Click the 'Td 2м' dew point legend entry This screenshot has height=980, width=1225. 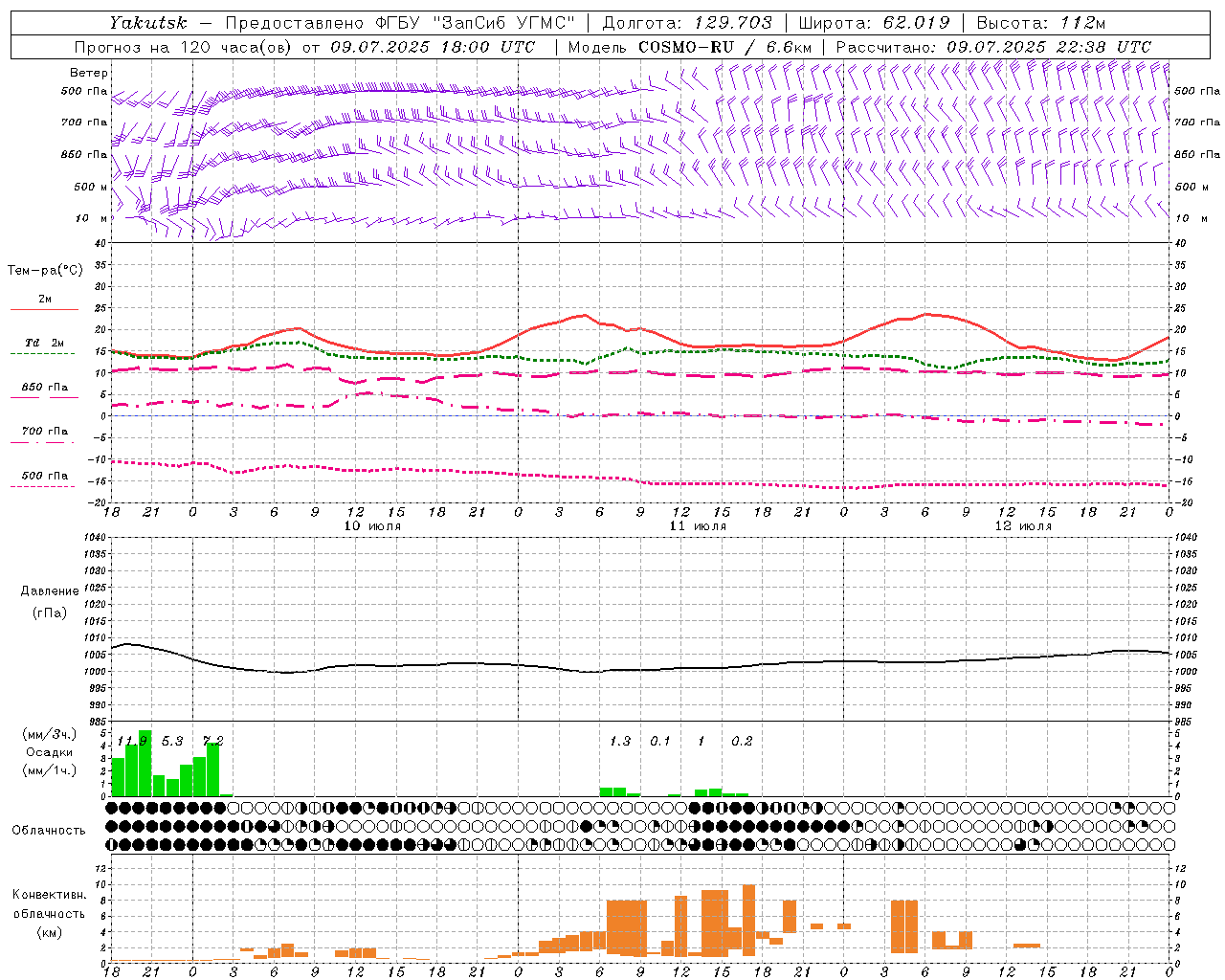tap(44, 343)
